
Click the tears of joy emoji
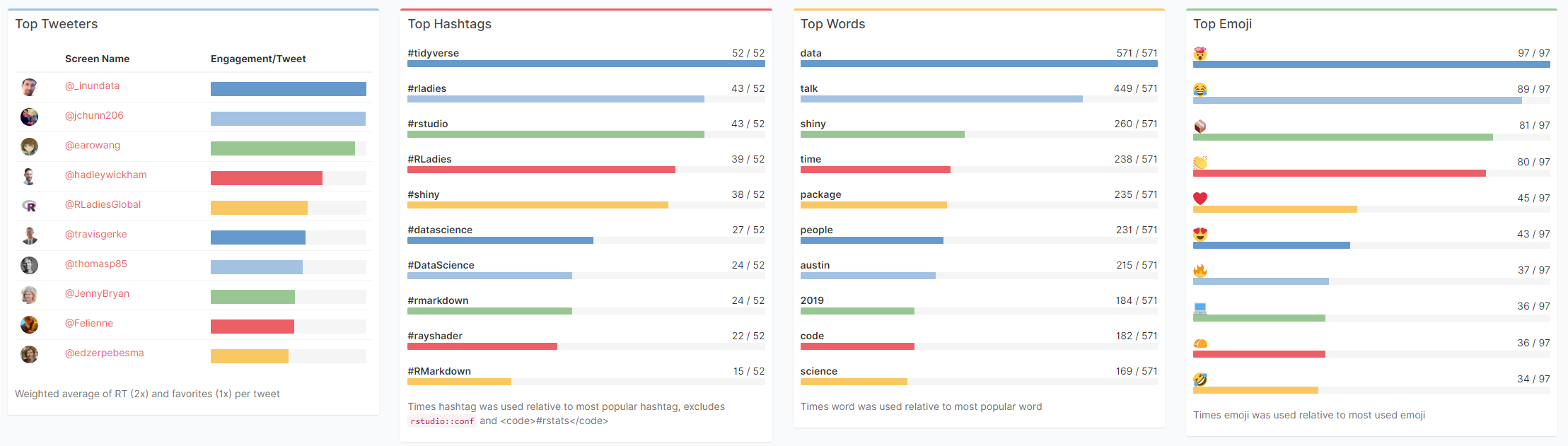click(x=1200, y=90)
